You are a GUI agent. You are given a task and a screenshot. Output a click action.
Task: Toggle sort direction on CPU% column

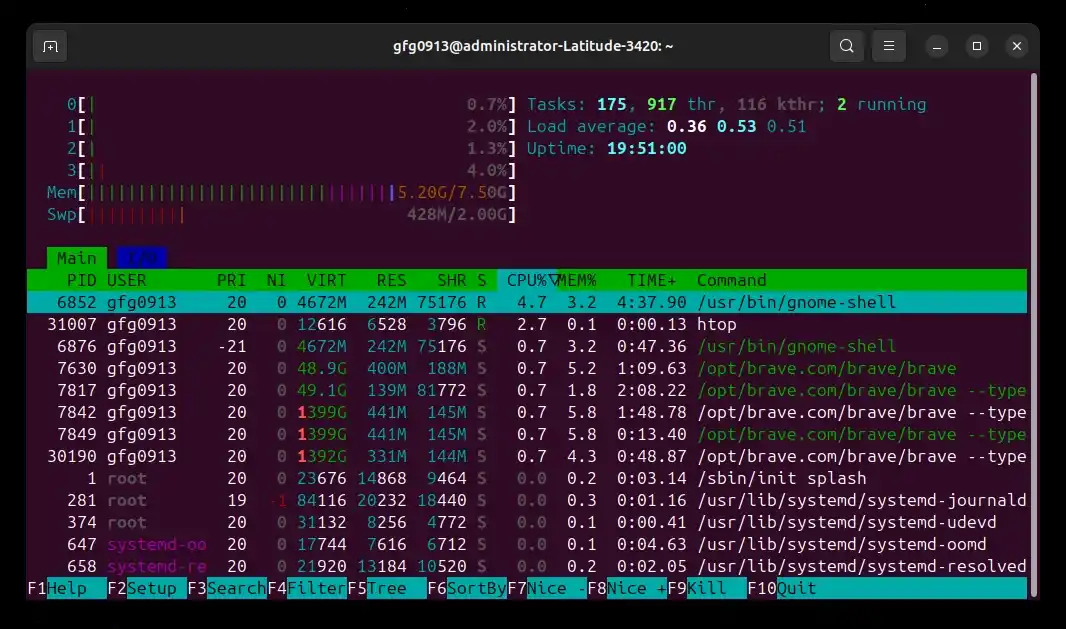pyautogui.click(x=528, y=280)
